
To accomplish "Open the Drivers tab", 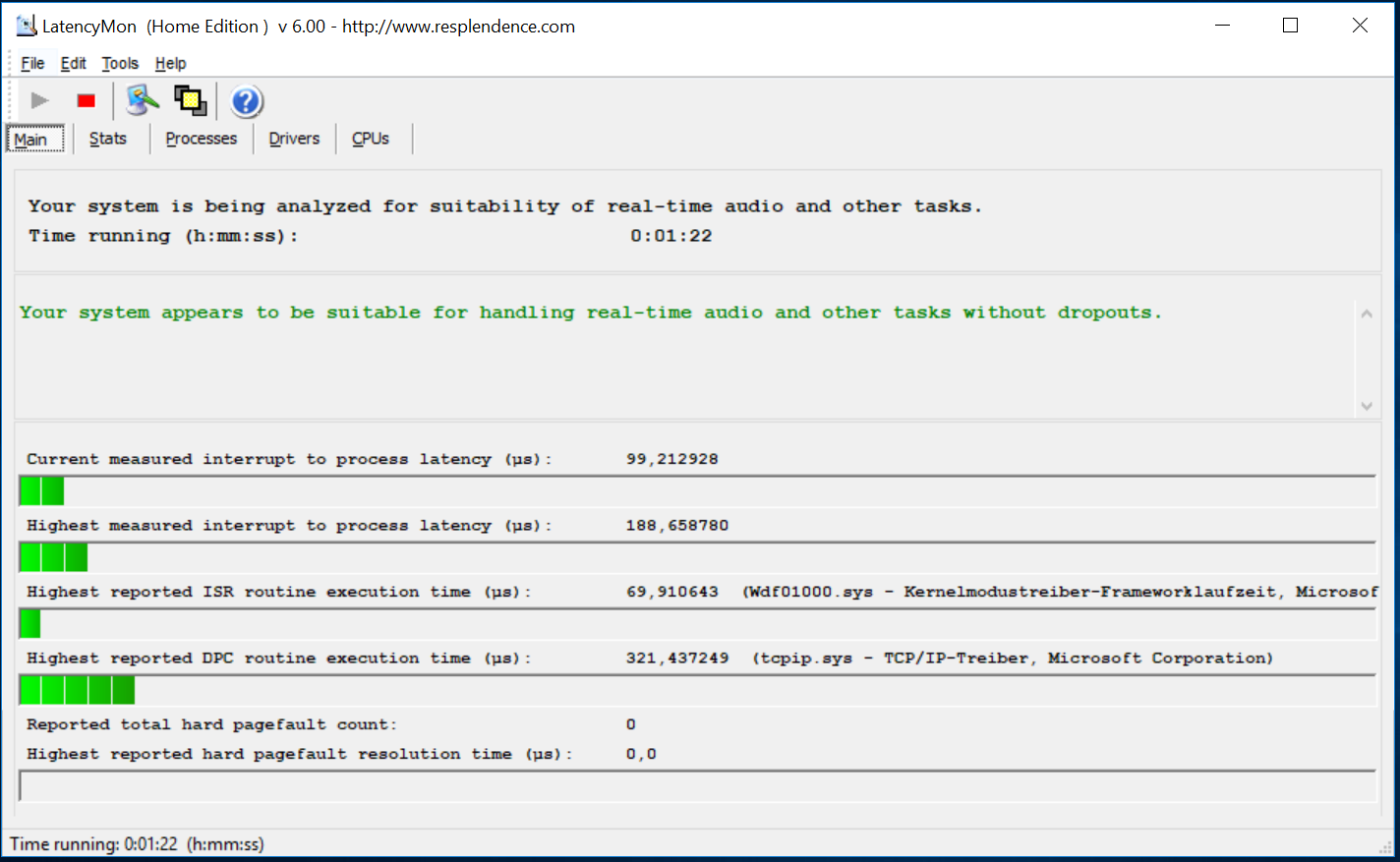I will (294, 139).
